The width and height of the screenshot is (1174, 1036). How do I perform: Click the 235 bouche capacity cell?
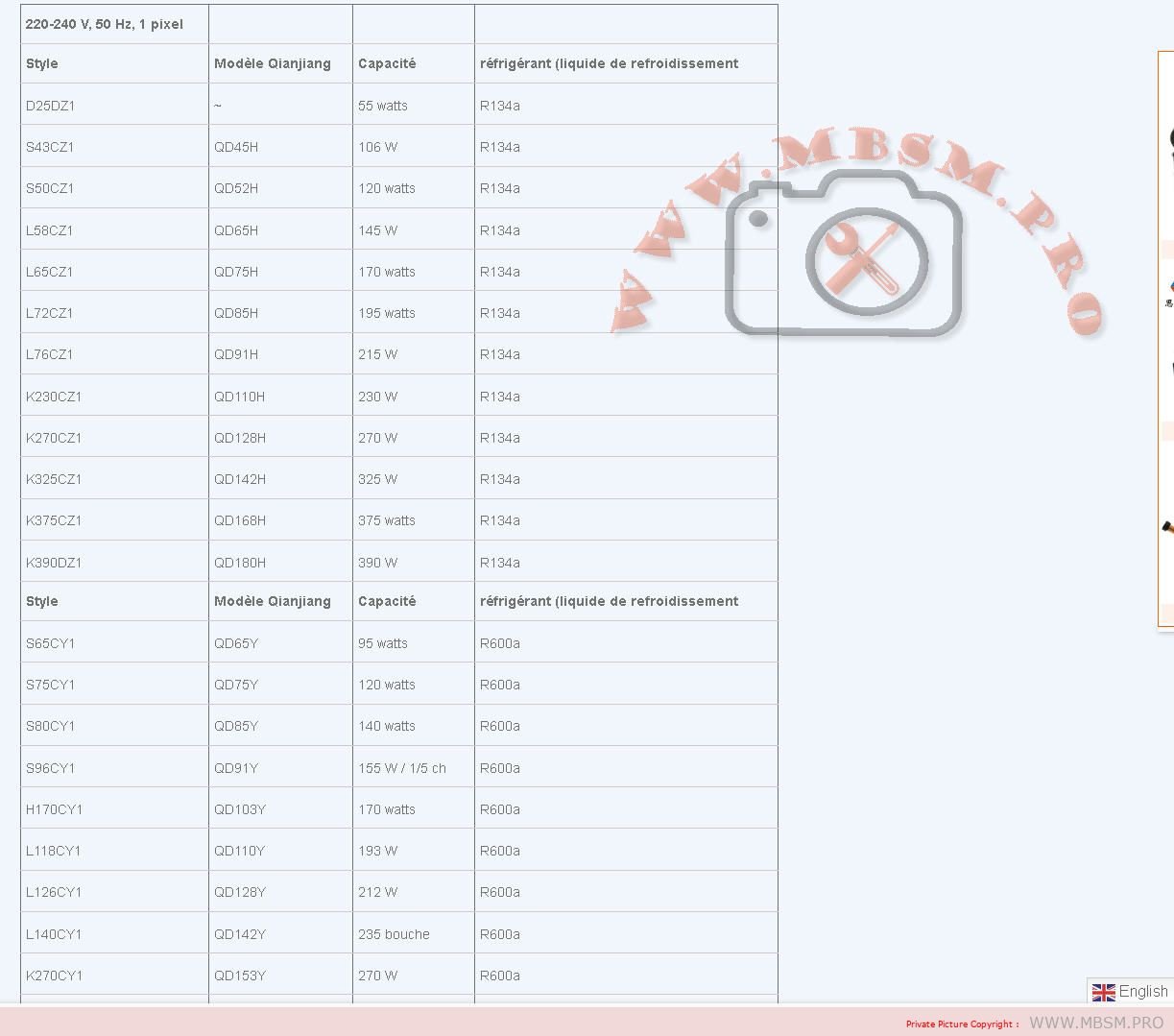coord(394,934)
